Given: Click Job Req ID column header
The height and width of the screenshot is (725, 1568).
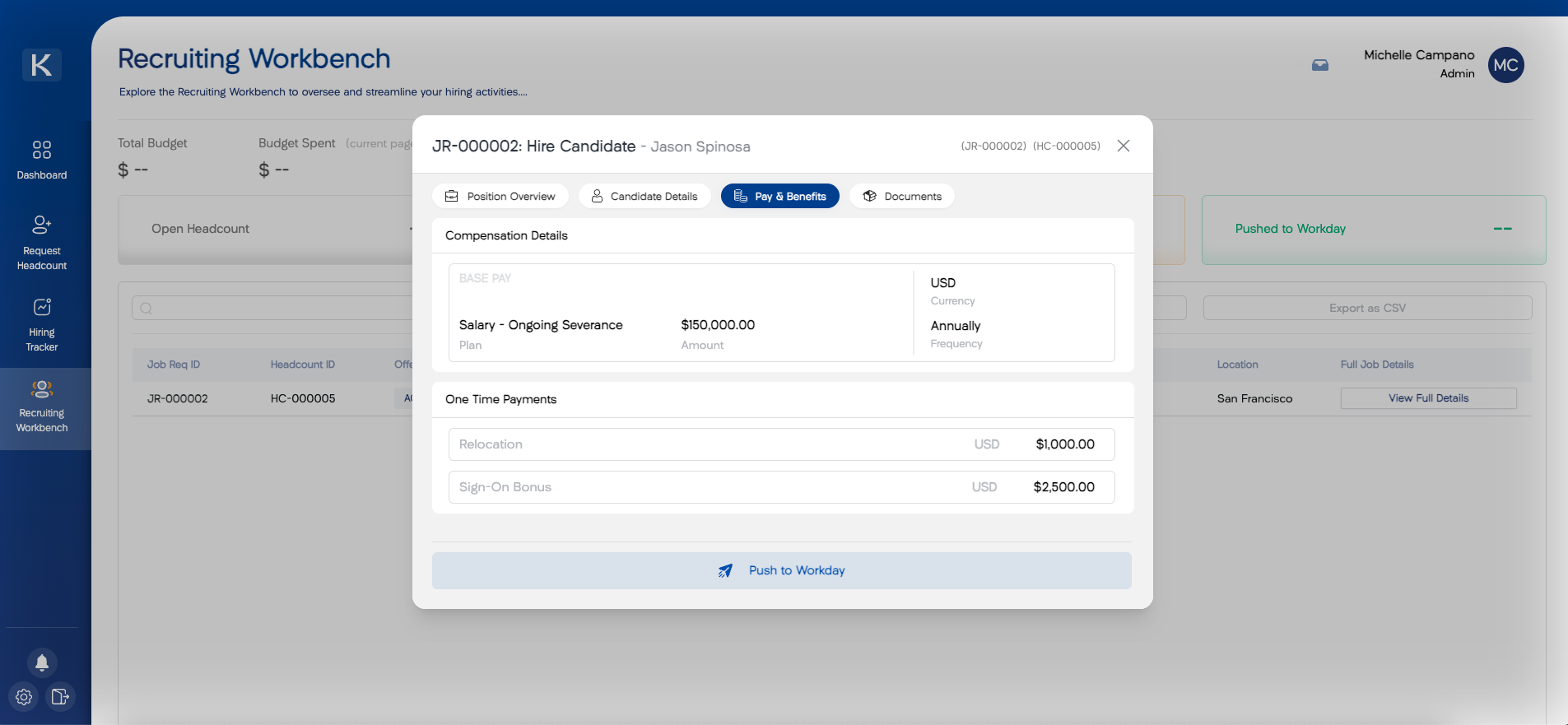Looking at the screenshot, I should click(174, 365).
